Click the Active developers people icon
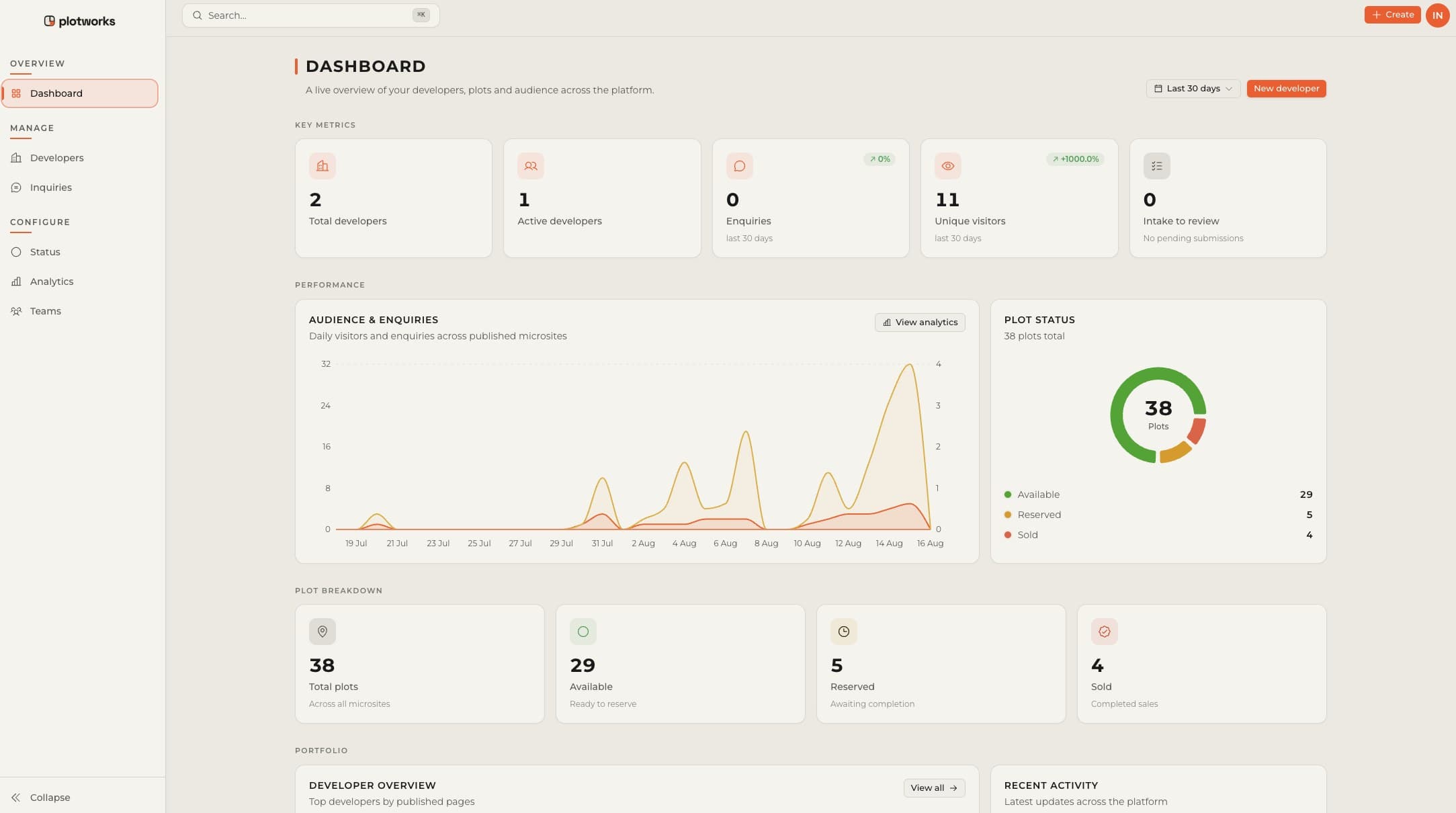The height and width of the screenshot is (813, 1456). pos(531,166)
